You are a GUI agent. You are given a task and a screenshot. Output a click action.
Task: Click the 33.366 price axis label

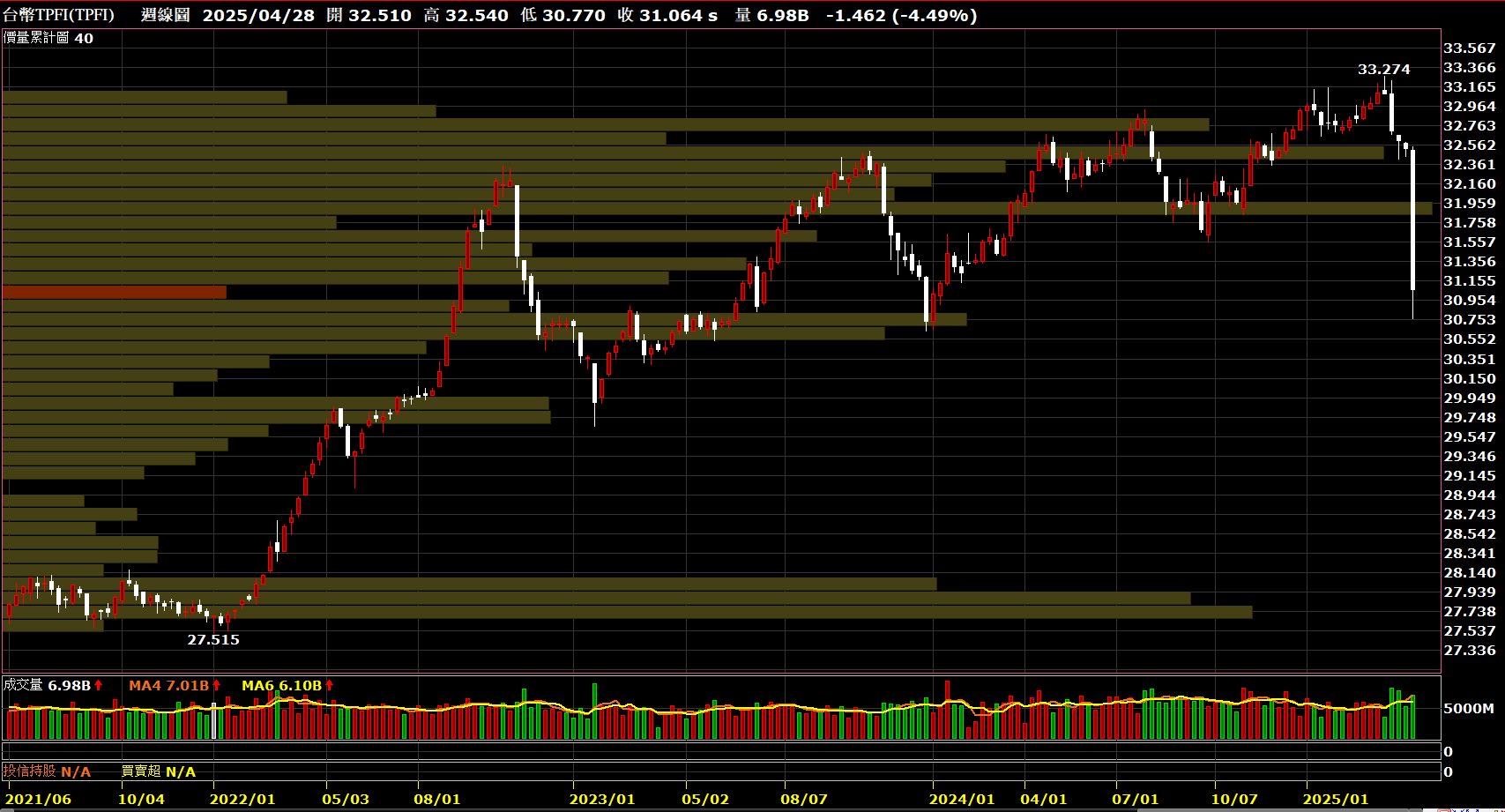pos(1470,67)
